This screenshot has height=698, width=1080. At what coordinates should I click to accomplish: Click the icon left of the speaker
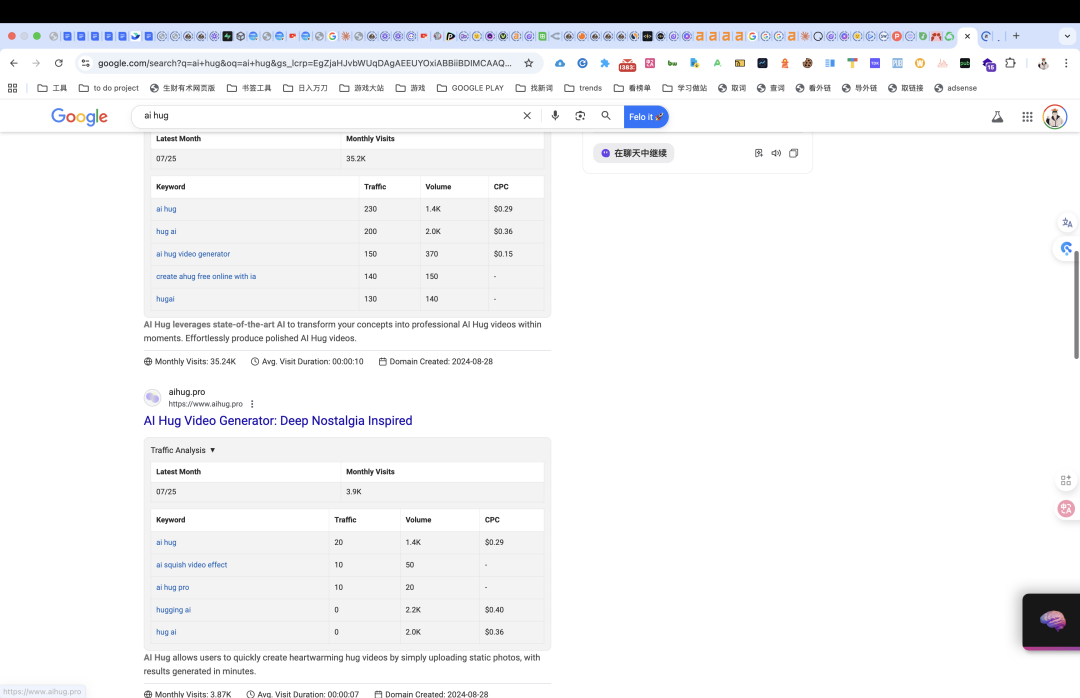758,153
